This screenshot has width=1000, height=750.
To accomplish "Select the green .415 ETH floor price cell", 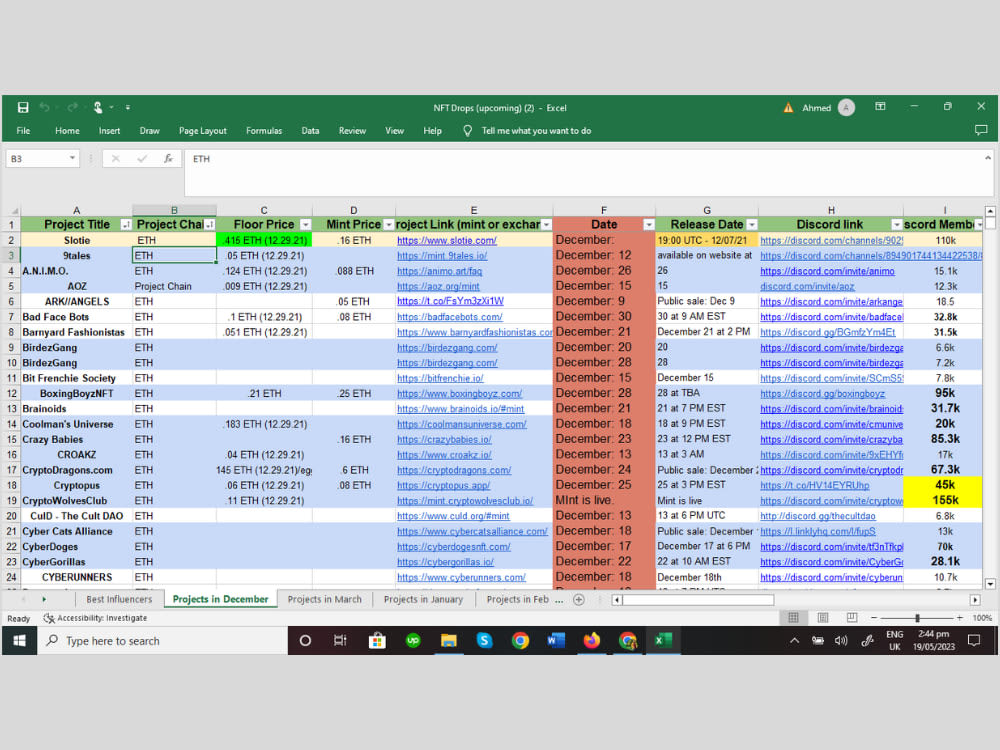I will [x=264, y=240].
